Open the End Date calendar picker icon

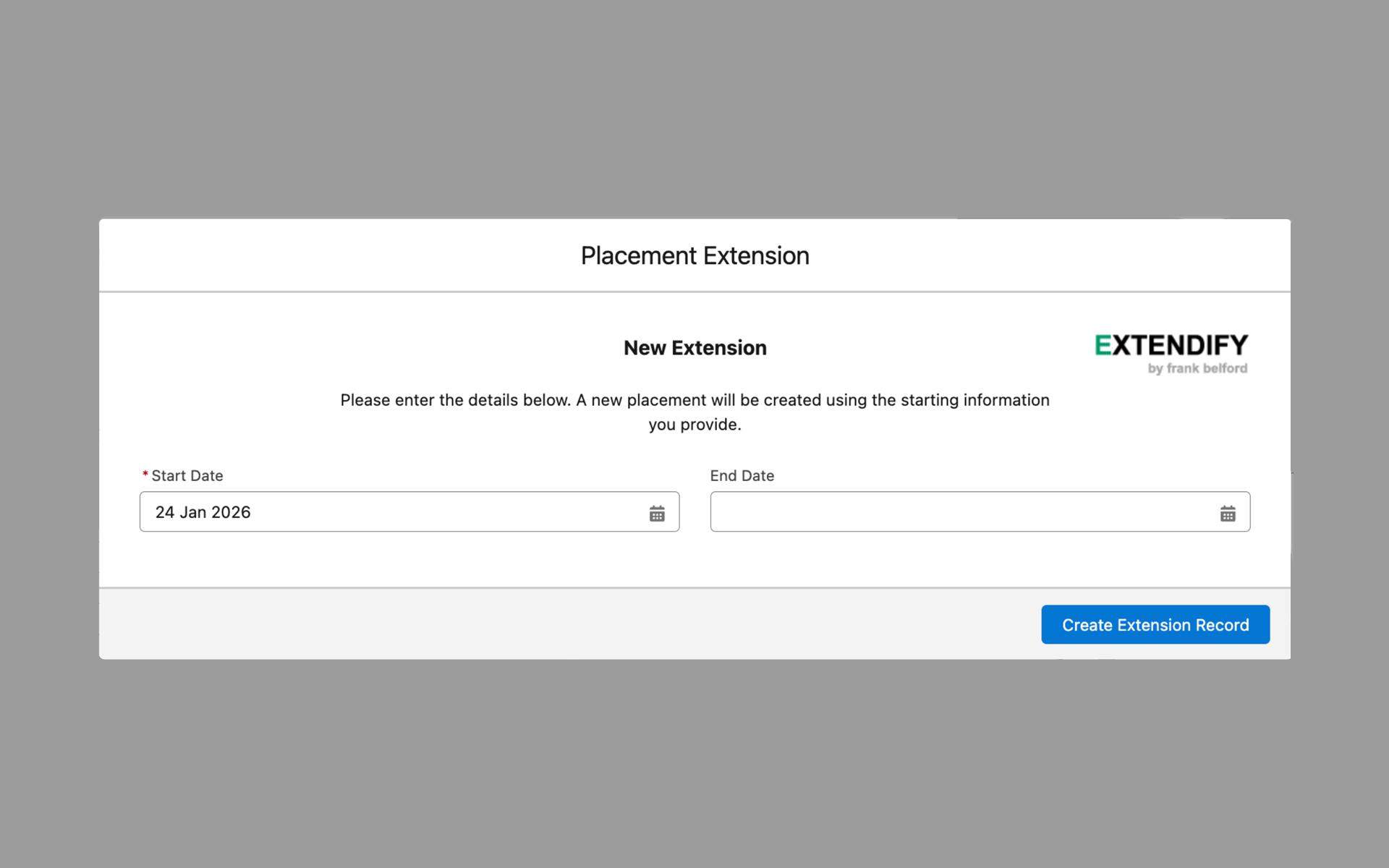click(x=1228, y=514)
